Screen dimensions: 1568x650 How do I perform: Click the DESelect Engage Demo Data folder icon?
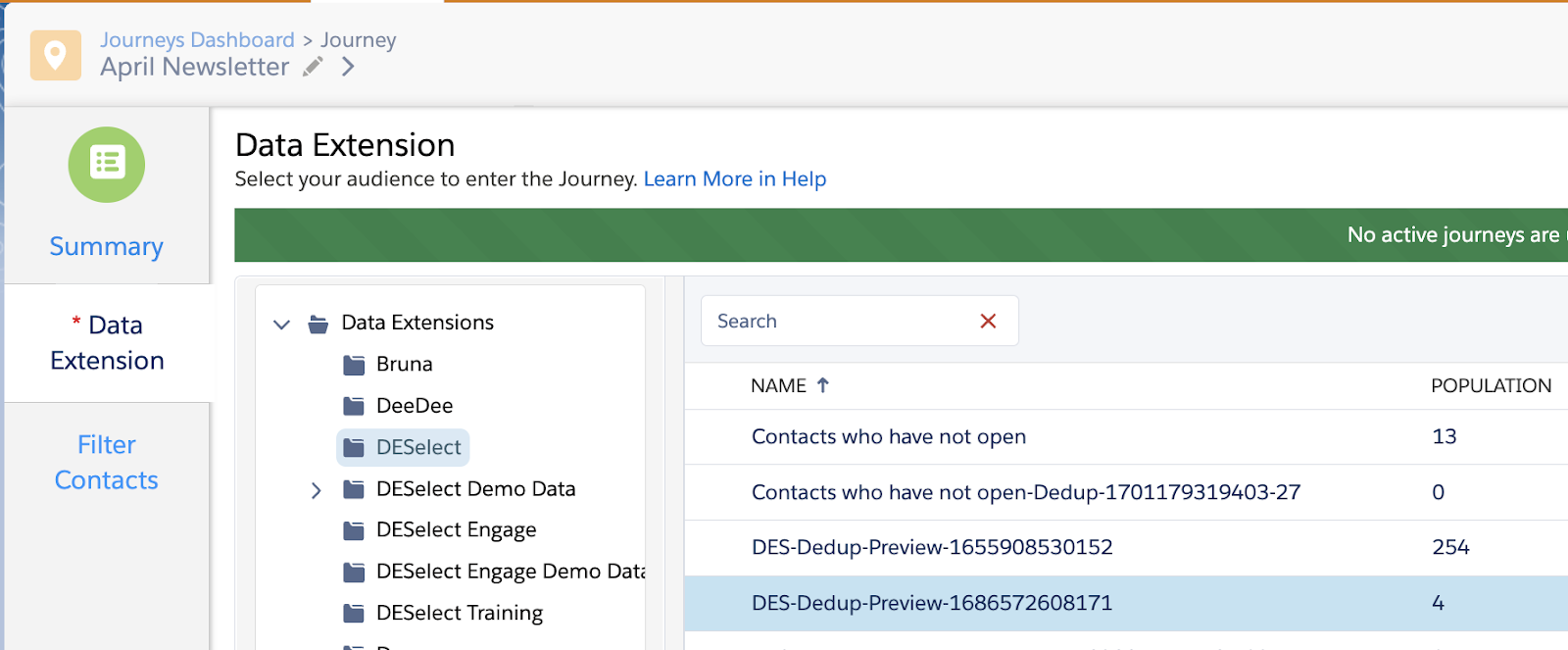coord(354,573)
